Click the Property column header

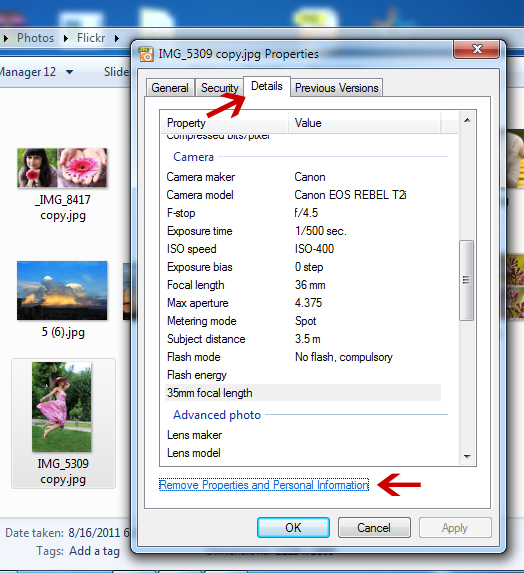(225, 123)
